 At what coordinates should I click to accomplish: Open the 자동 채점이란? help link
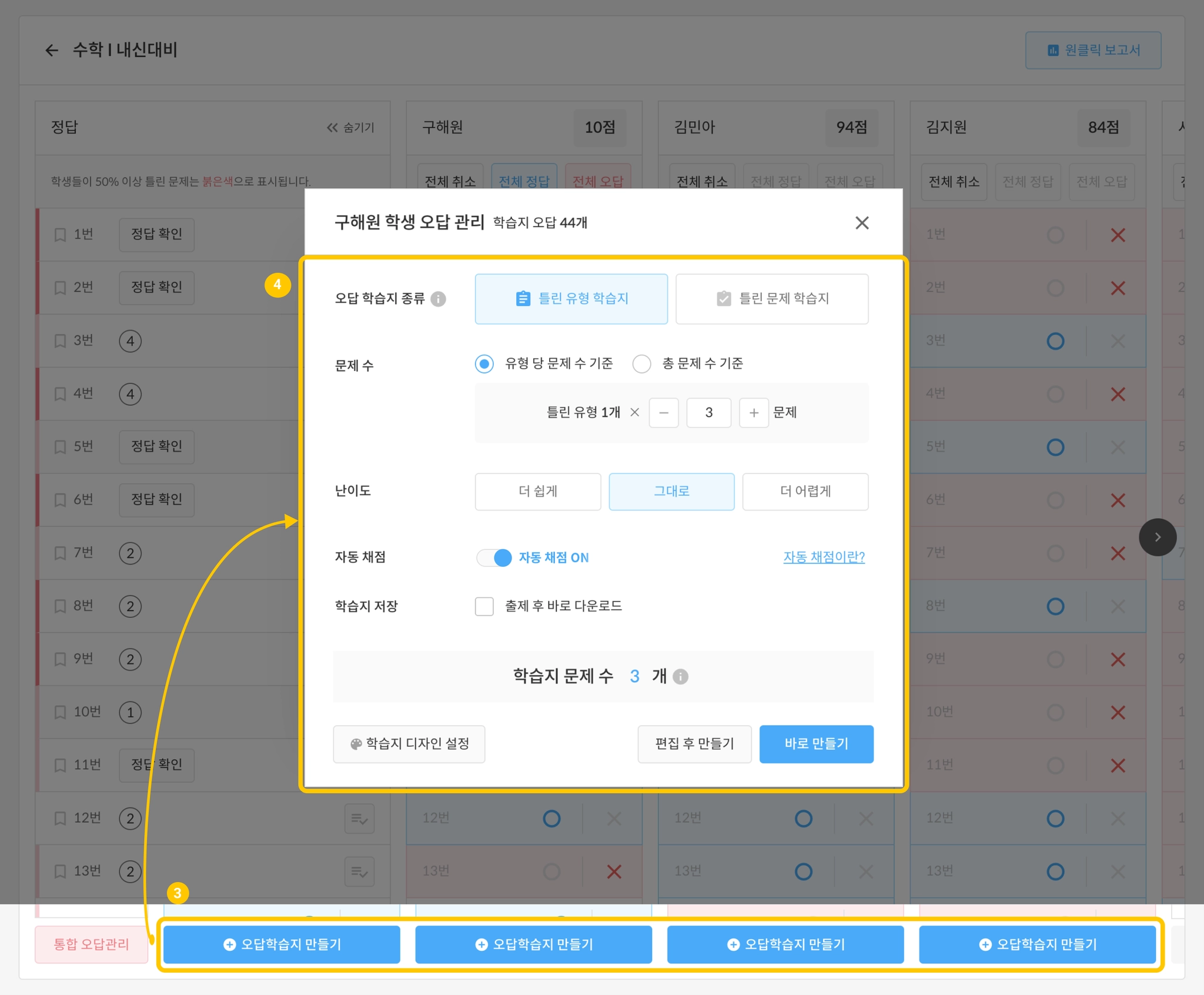(824, 557)
